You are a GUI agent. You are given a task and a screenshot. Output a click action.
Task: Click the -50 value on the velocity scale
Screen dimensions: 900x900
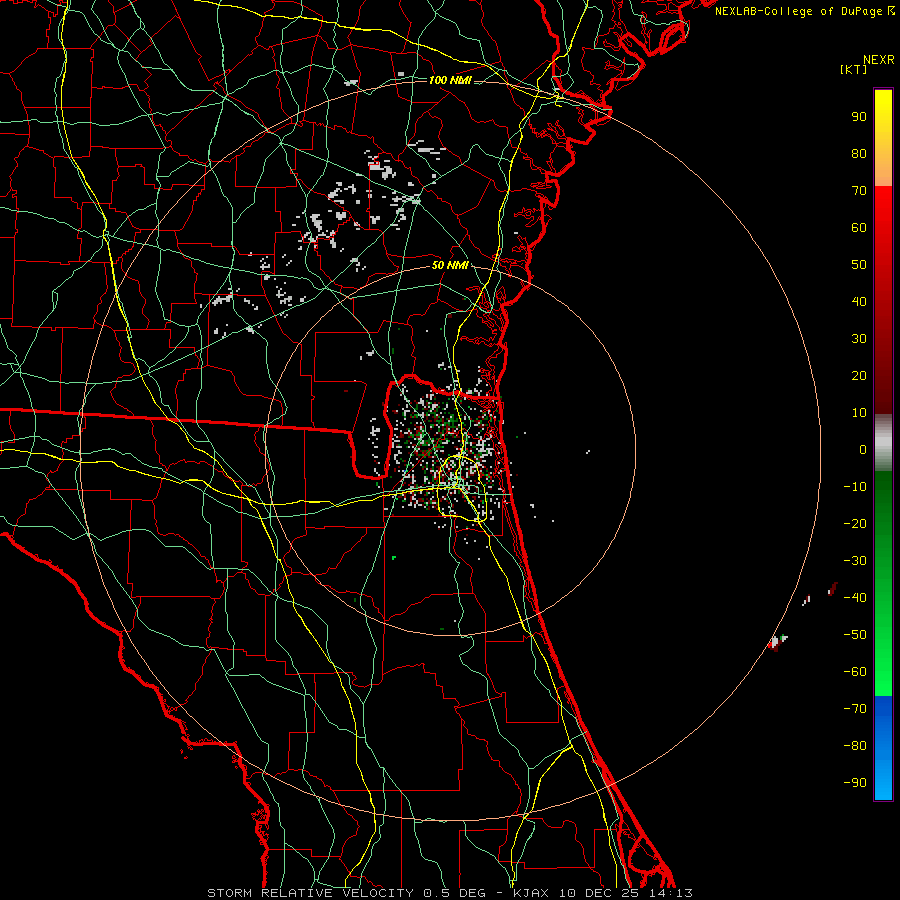click(855, 635)
